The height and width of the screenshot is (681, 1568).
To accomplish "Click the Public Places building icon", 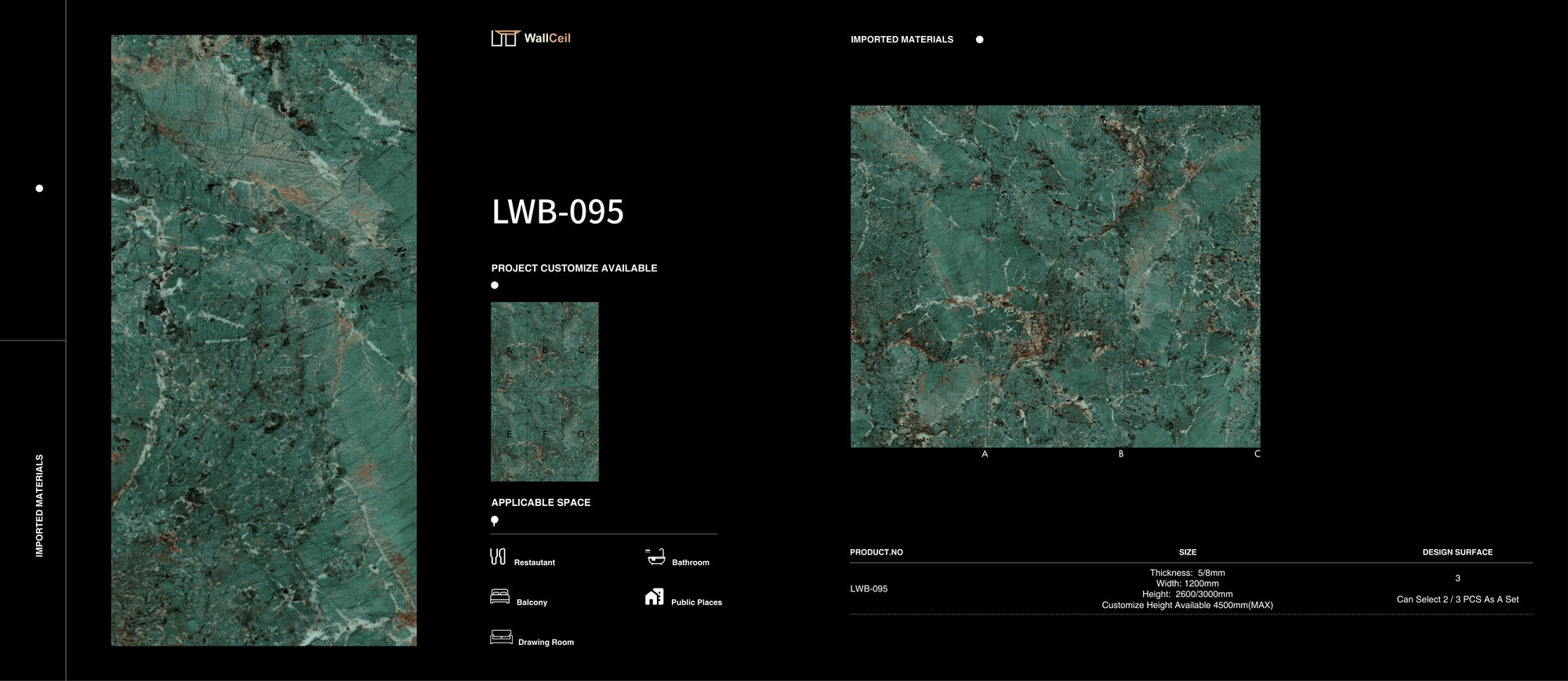I will [654, 597].
